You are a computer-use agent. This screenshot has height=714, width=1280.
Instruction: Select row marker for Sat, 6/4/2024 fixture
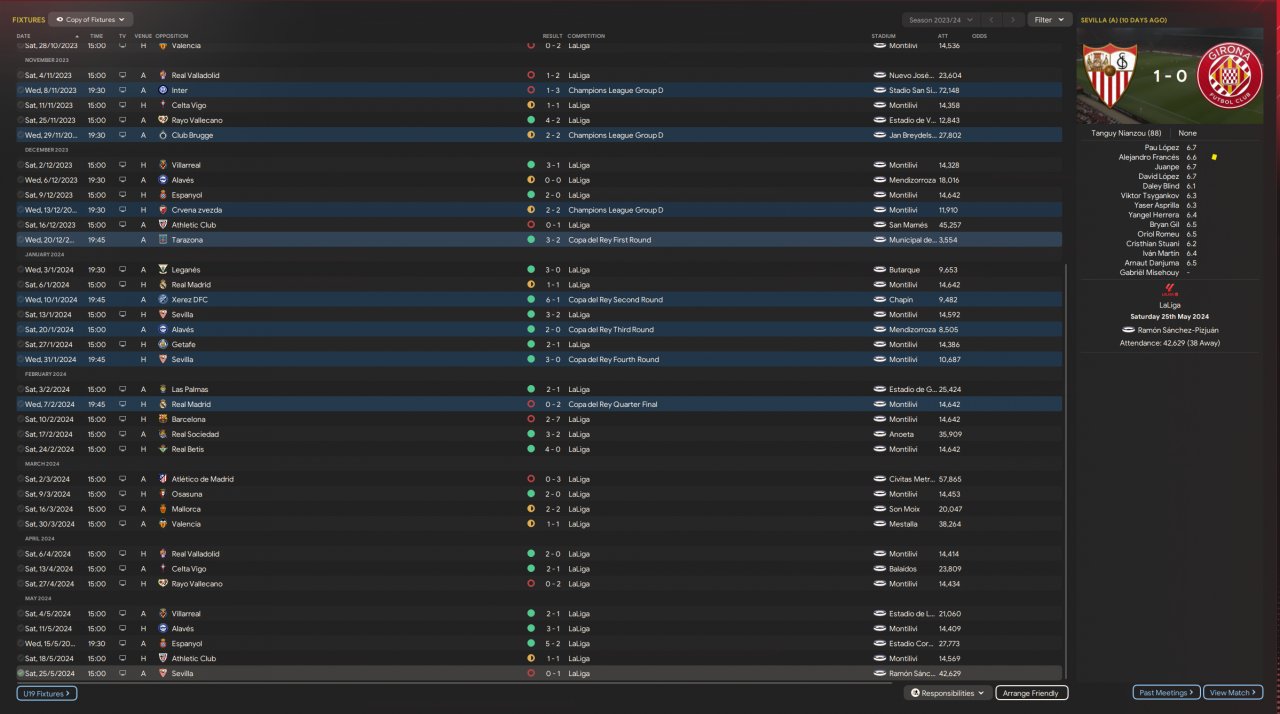[21, 554]
